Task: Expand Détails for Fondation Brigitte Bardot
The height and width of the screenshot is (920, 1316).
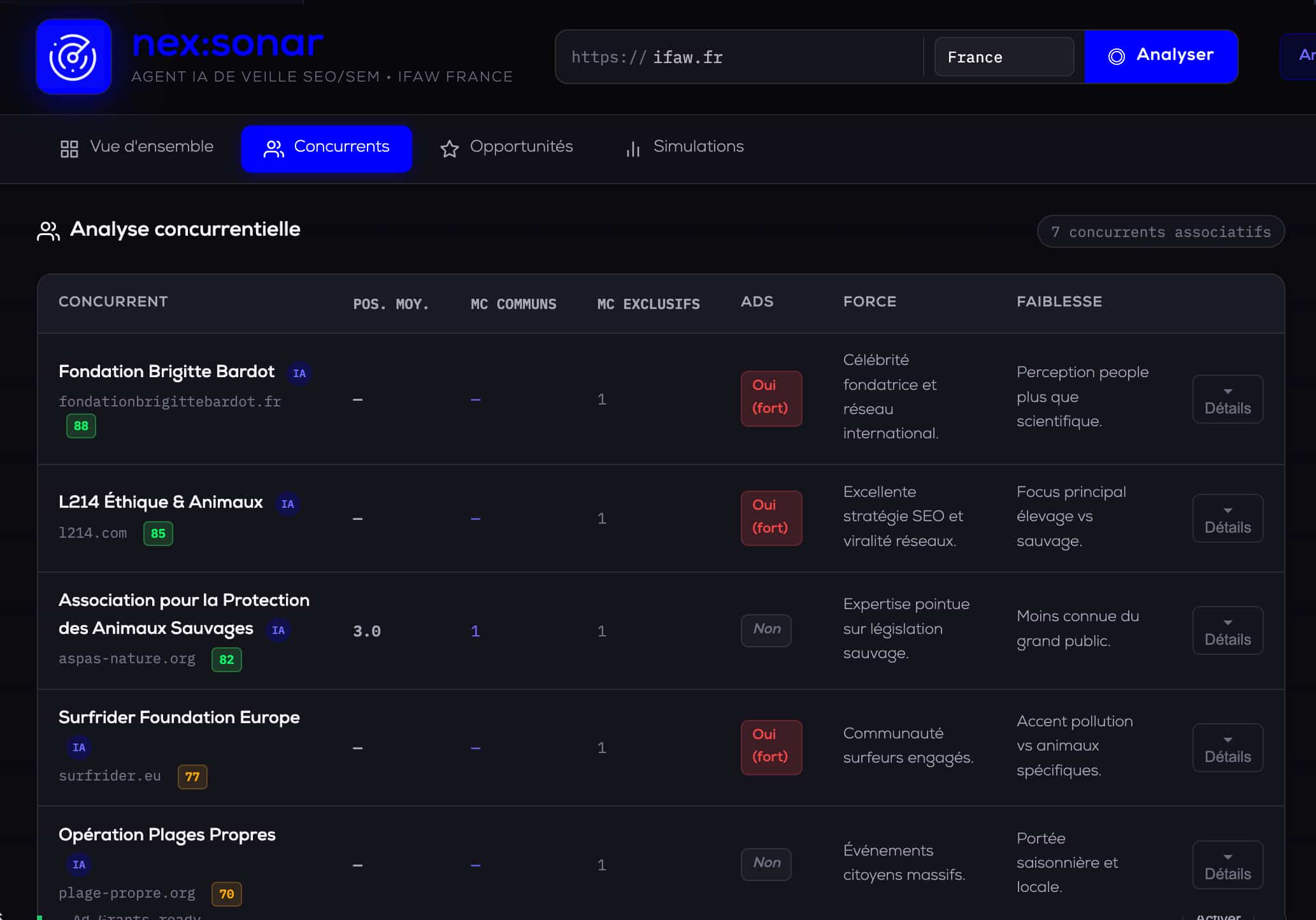Action: (1227, 399)
